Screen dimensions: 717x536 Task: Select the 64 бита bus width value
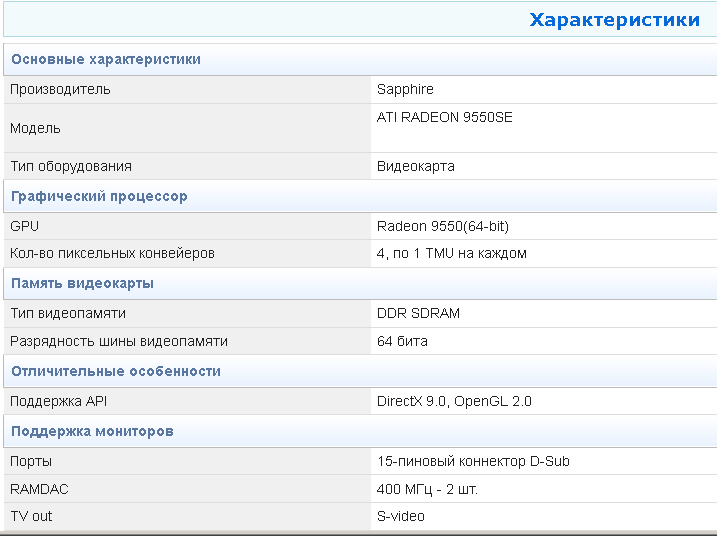[402, 341]
